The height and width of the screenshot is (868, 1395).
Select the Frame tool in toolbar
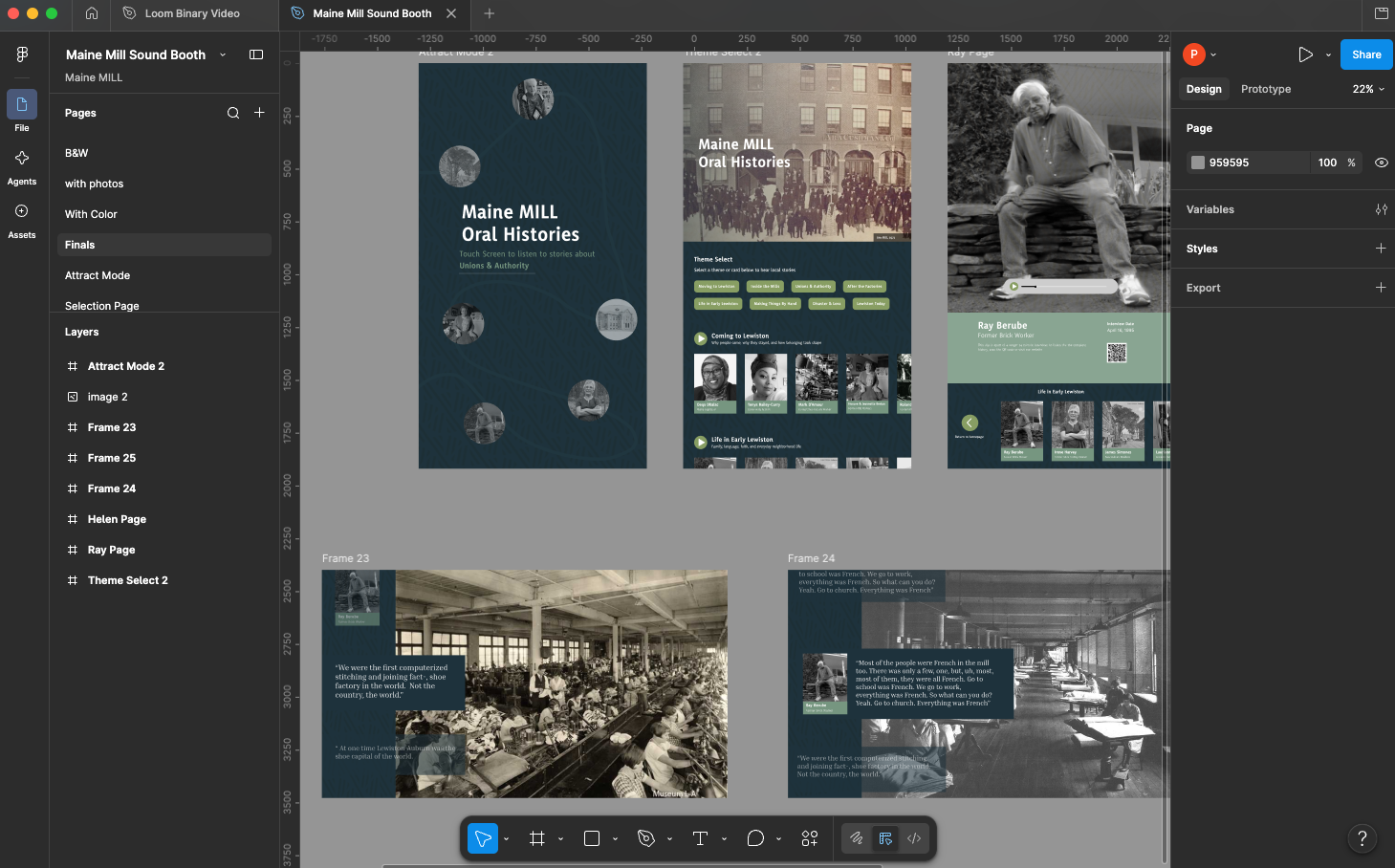pos(537,838)
